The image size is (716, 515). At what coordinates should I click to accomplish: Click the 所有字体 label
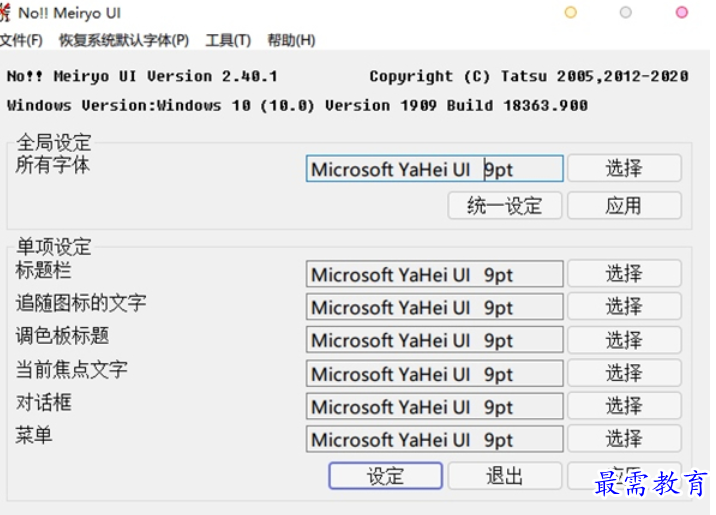click(53, 165)
